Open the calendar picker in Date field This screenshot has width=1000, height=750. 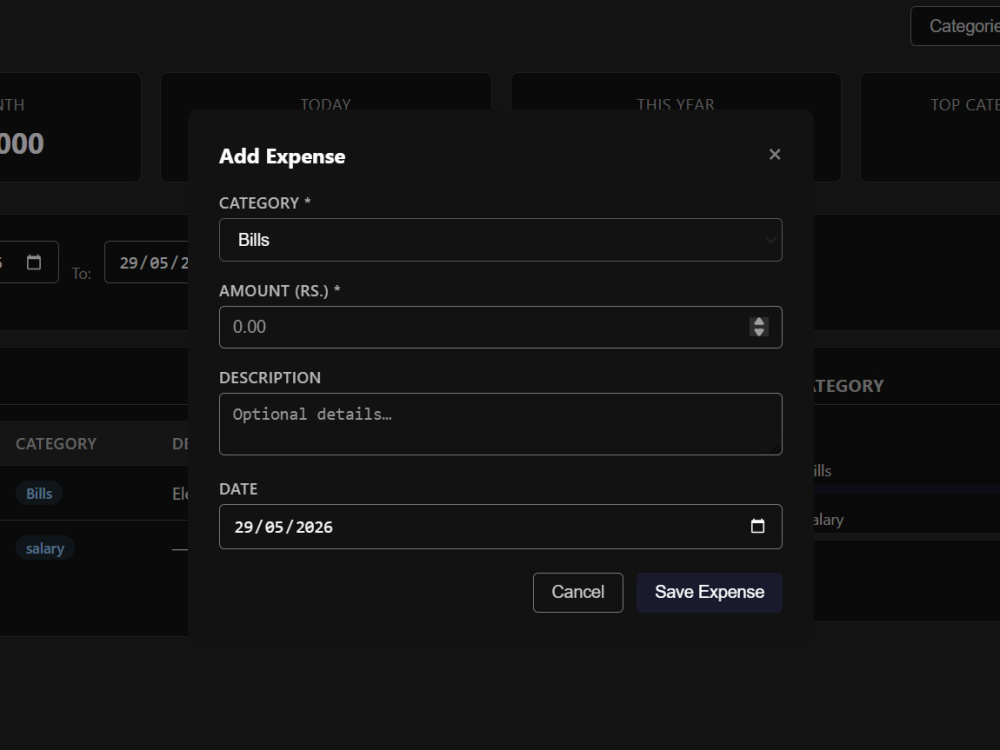(757, 526)
